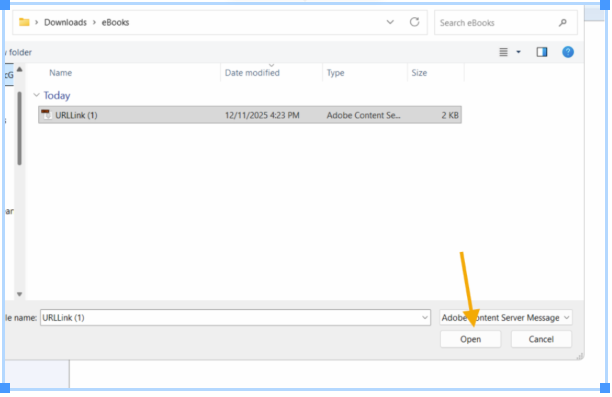The image size is (612, 397).
Task: Click the scroll-down arrow of the navigation pane
Action: coord(20,294)
